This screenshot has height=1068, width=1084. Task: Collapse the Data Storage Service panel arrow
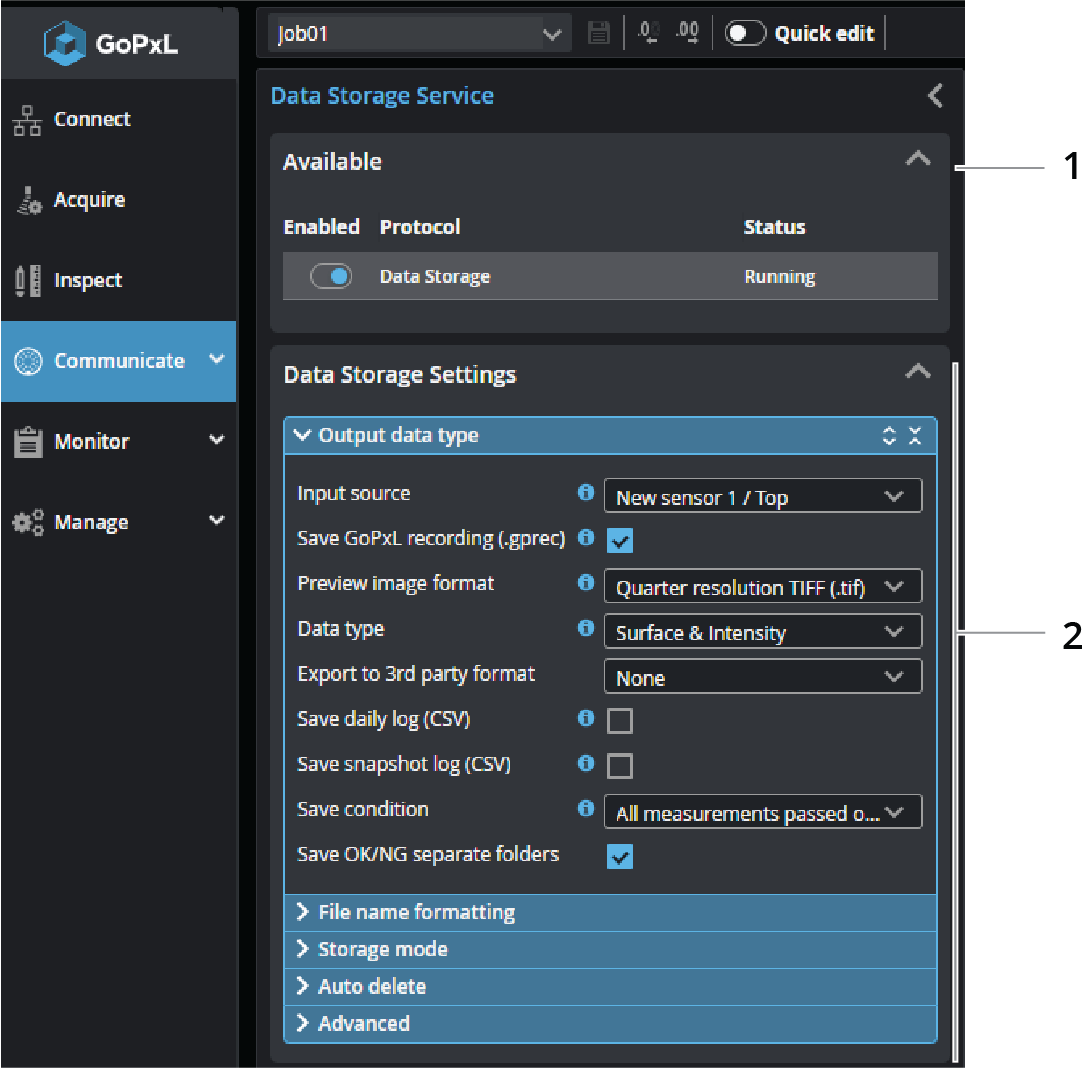[x=935, y=96]
